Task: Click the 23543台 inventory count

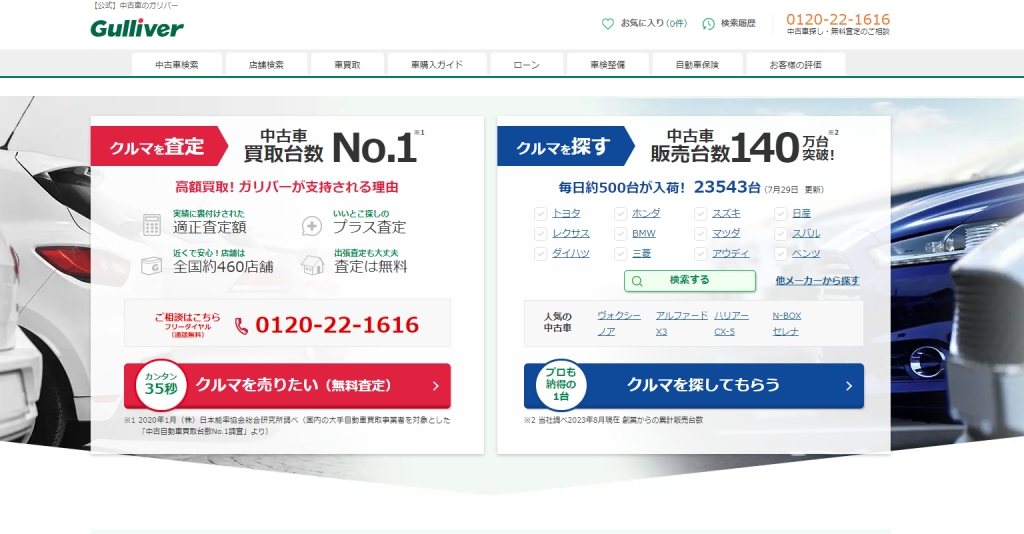Action: coord(727,187)
